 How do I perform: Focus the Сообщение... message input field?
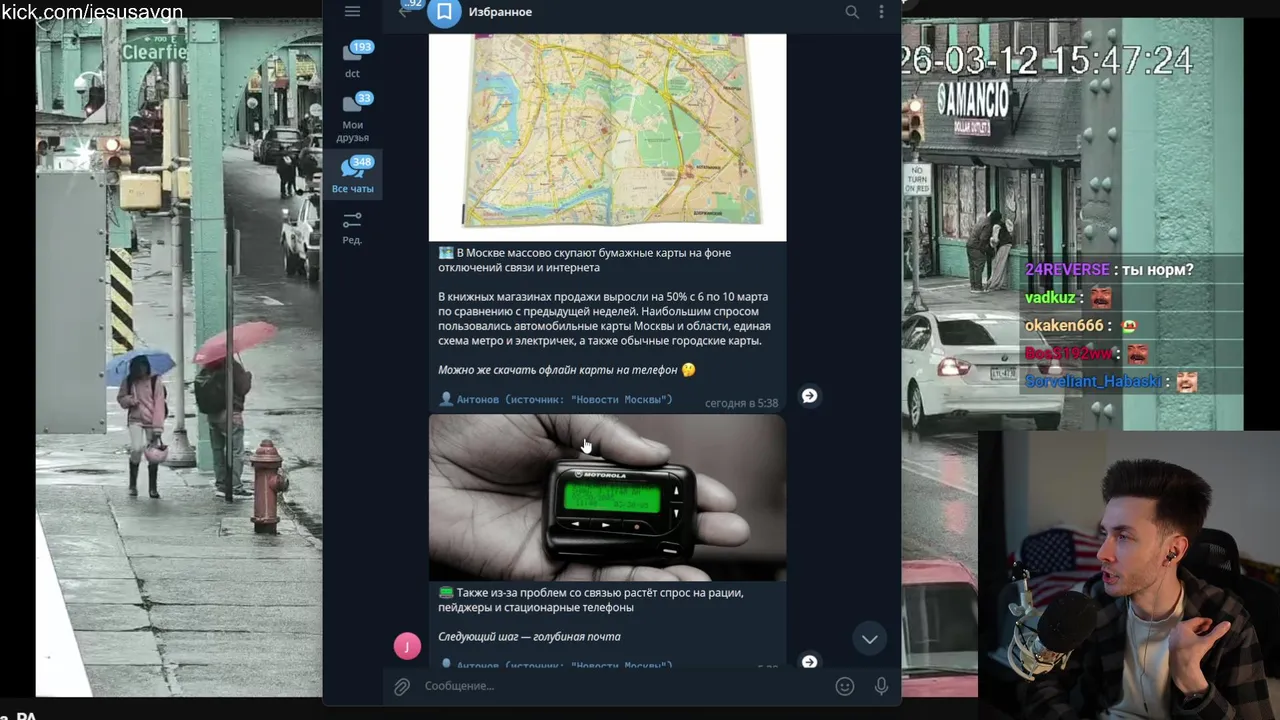pyautogui.click(x=625, y=686)
